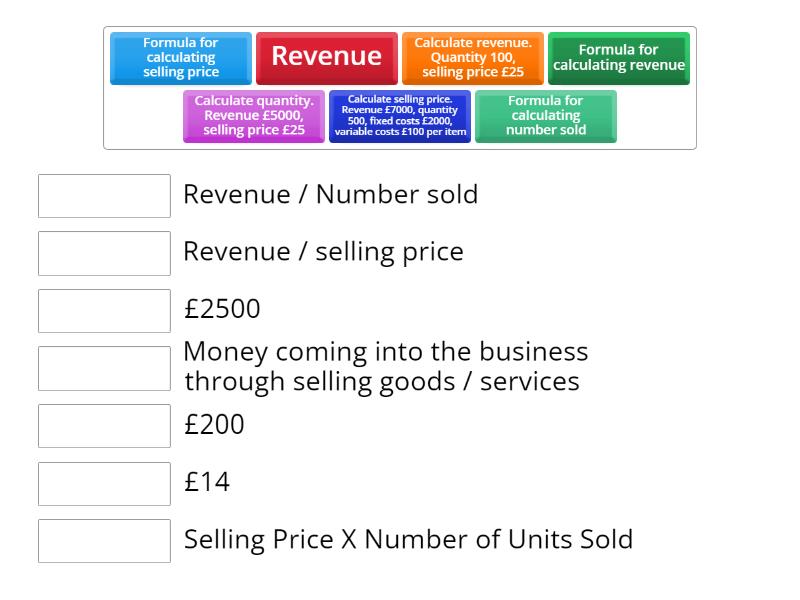
Task: Click the box beside 'Money coming into the business'
Action: click(105, 368)
